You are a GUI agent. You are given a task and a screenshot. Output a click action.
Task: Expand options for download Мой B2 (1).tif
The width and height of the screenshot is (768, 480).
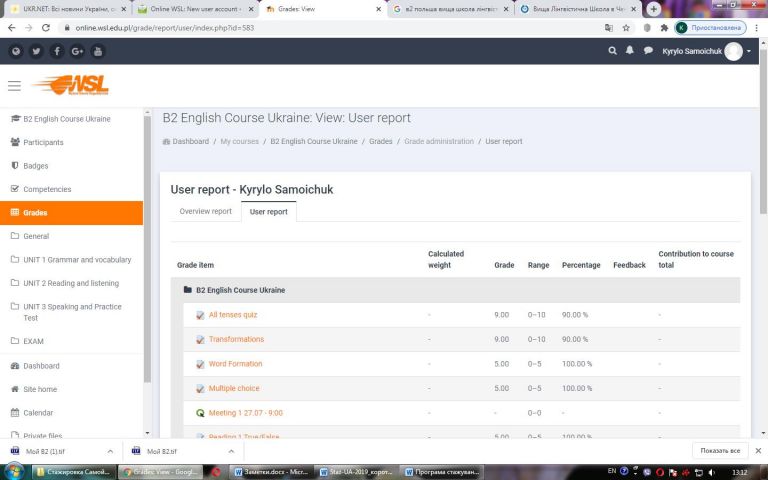click(110, 451)
